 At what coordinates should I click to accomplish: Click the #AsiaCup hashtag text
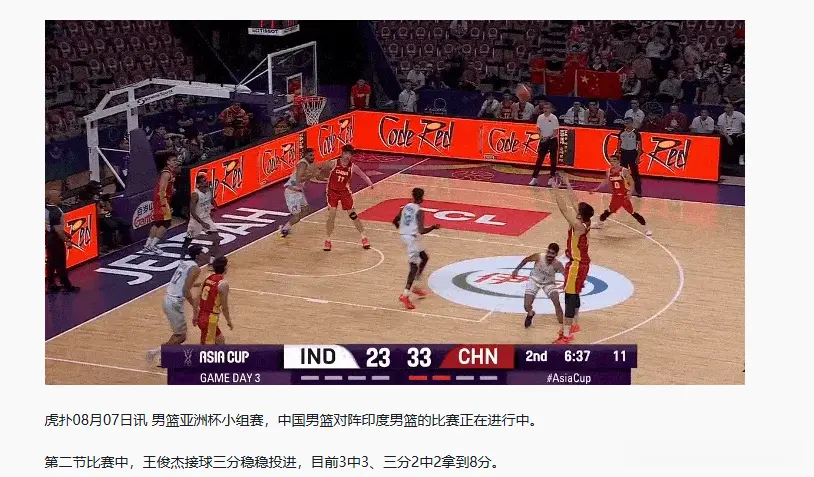[568, 378]
